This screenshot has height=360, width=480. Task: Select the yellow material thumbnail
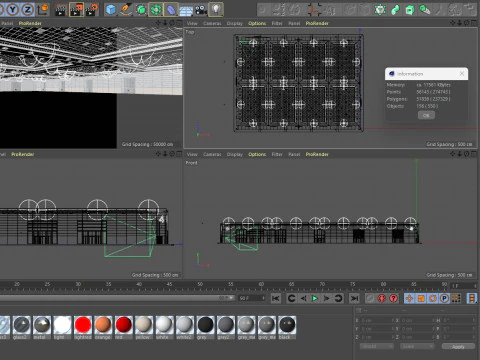coord(144,325)
